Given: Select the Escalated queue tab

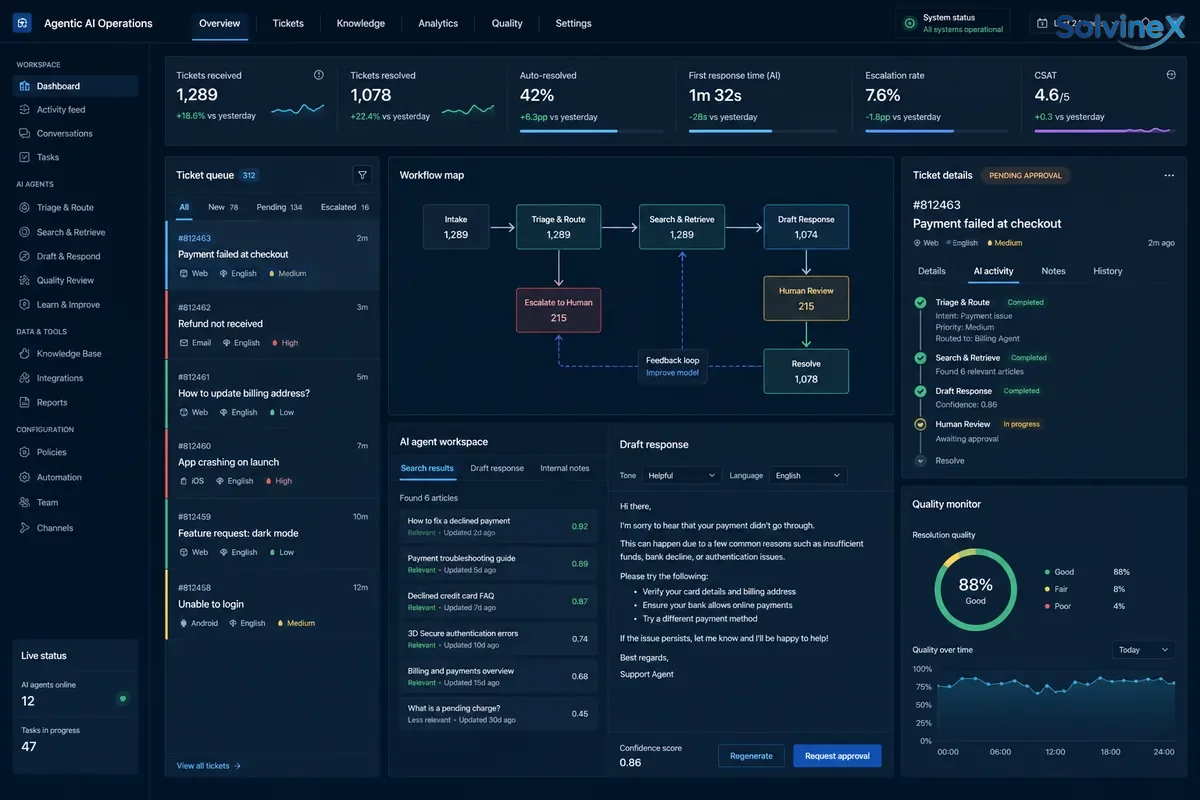Looking at the screenshot, I should (345, 207).
